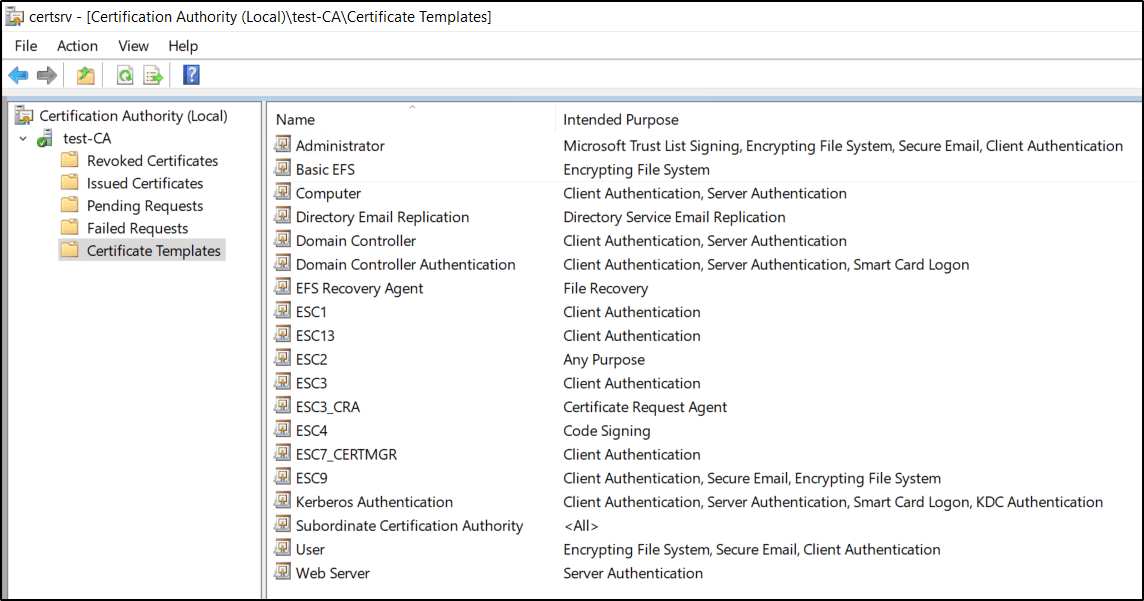Select the Issued Certificates folder

145,184
